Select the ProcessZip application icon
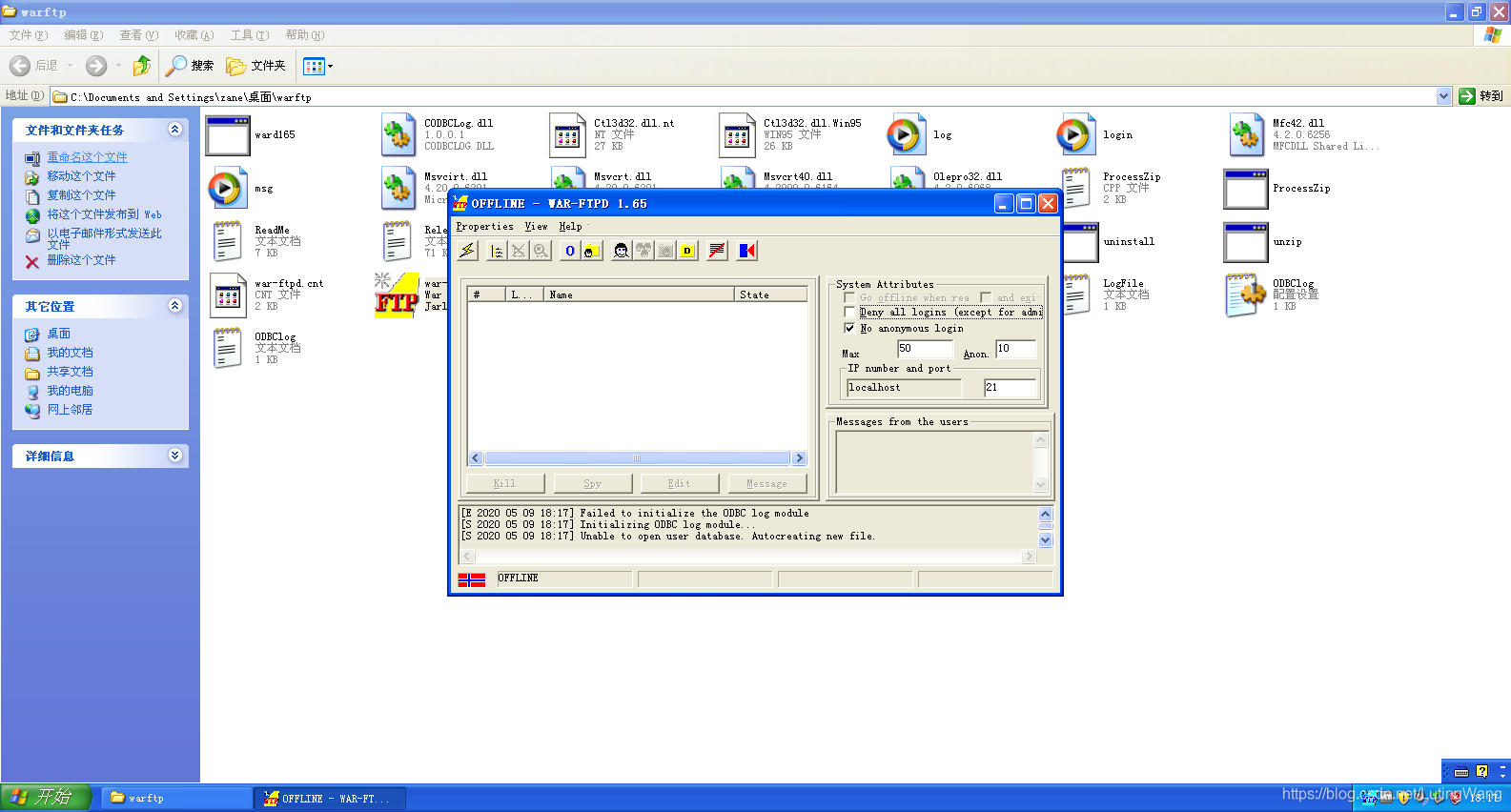 click(1246, 189)
